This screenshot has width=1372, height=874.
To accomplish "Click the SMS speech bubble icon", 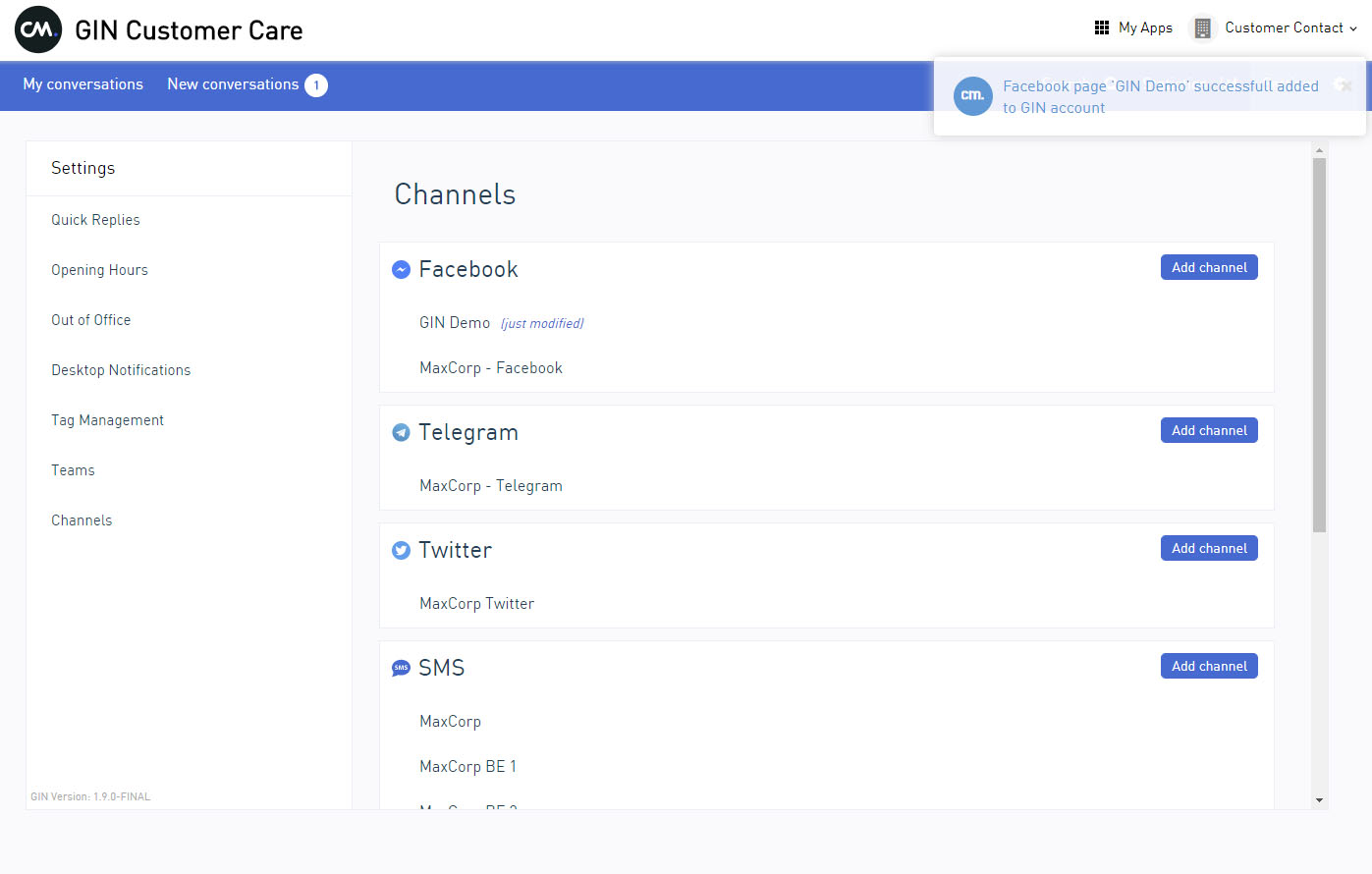I will point(401,668).
